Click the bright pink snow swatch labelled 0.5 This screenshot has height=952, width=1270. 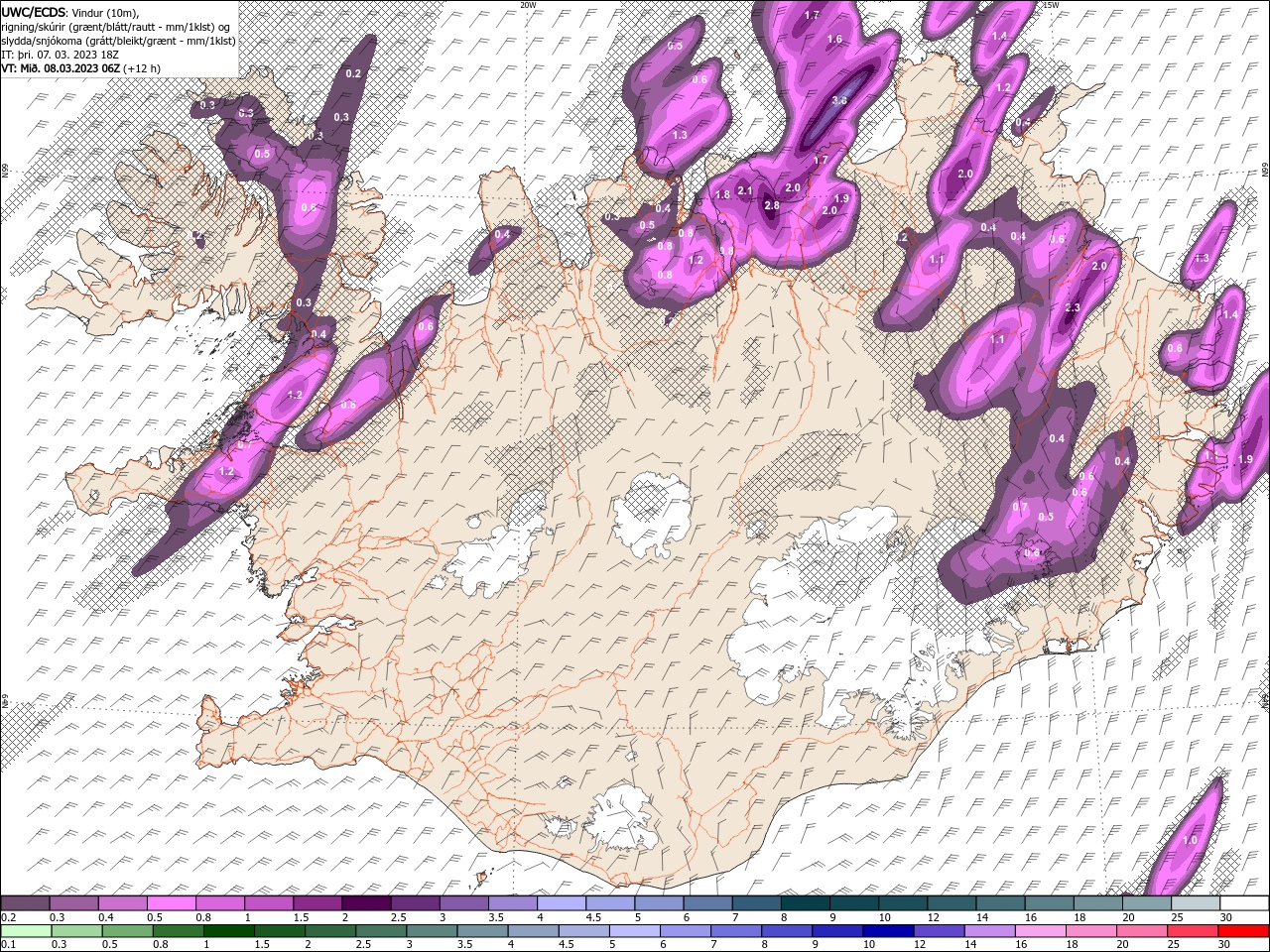pyautogui.click(x=171, y=903)
